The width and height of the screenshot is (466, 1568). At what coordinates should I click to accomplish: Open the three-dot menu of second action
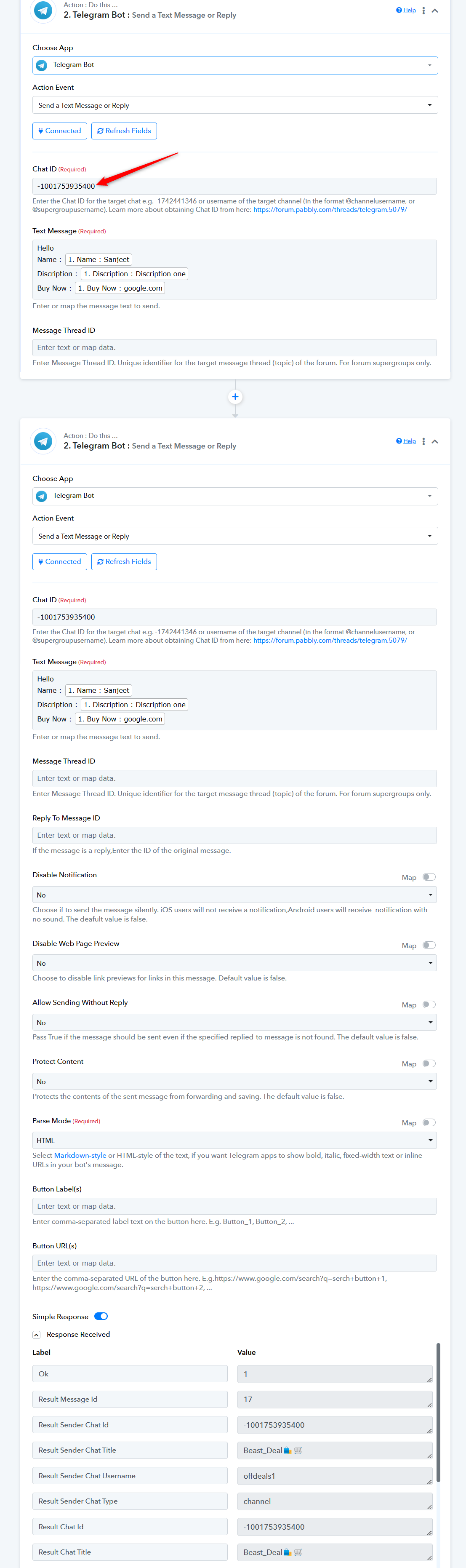(x=423, y=441)
